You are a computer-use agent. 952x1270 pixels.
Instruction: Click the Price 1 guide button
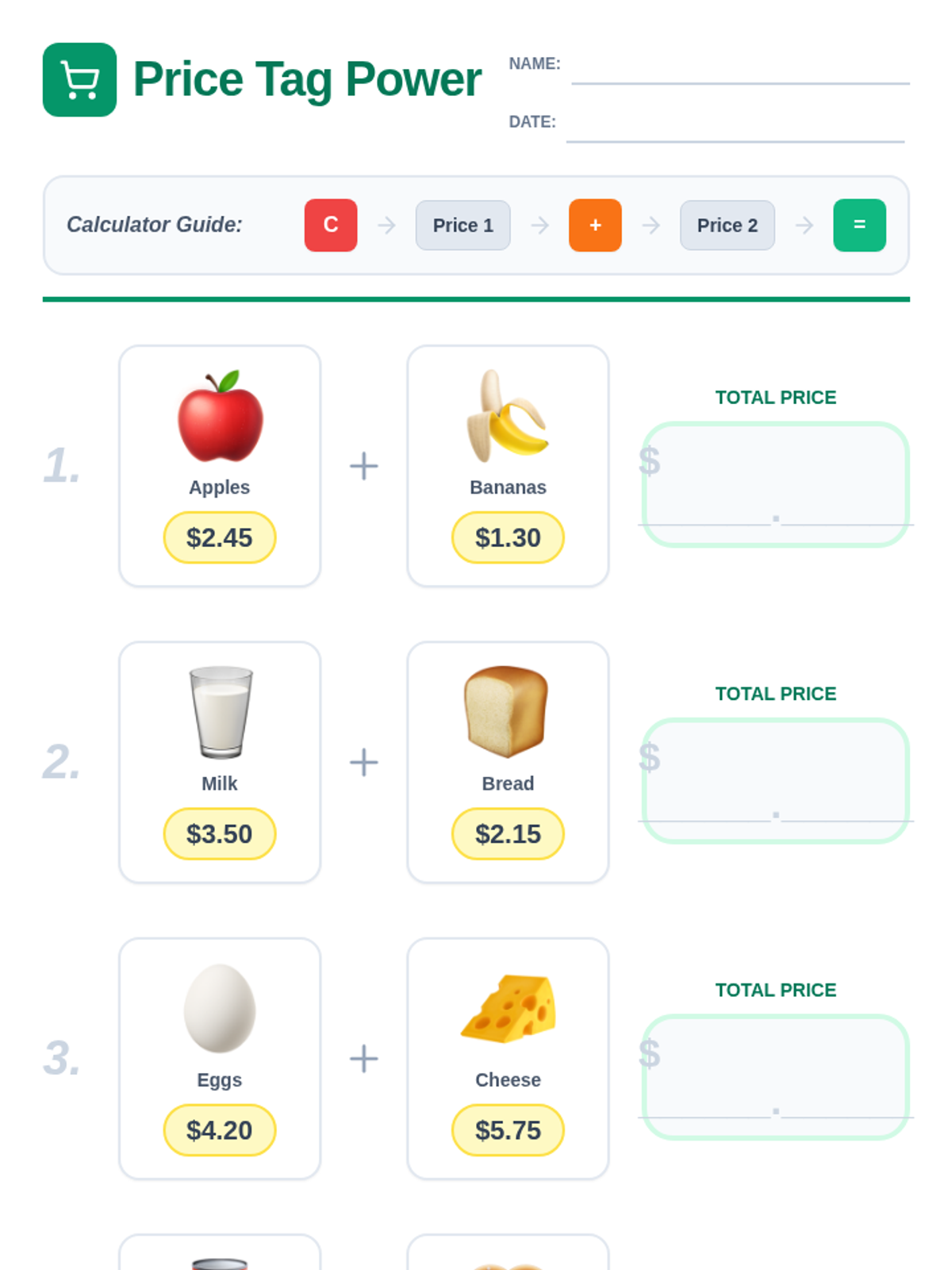[x=463, y=225]
